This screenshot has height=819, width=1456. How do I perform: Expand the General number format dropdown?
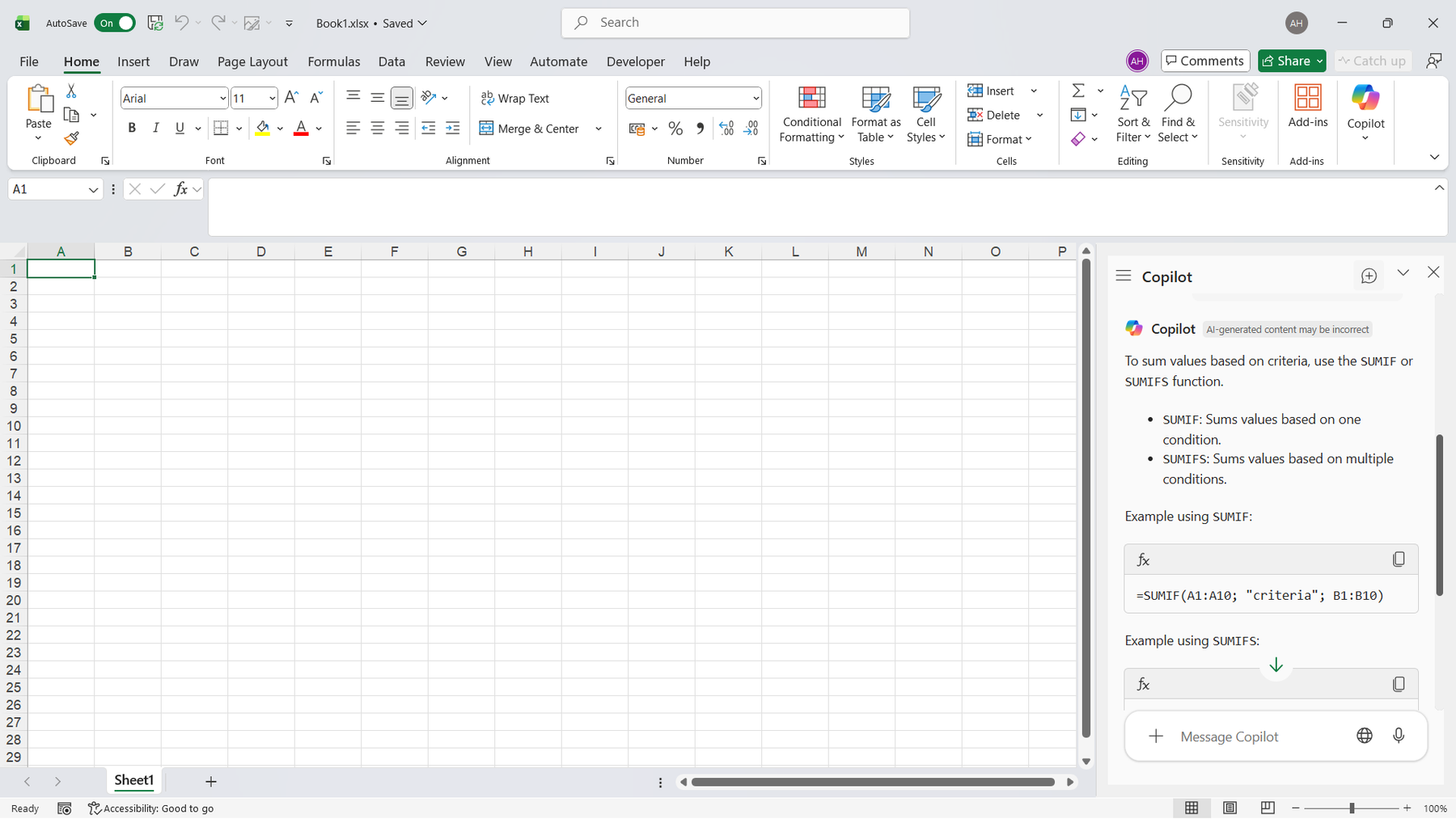(756, 99)
